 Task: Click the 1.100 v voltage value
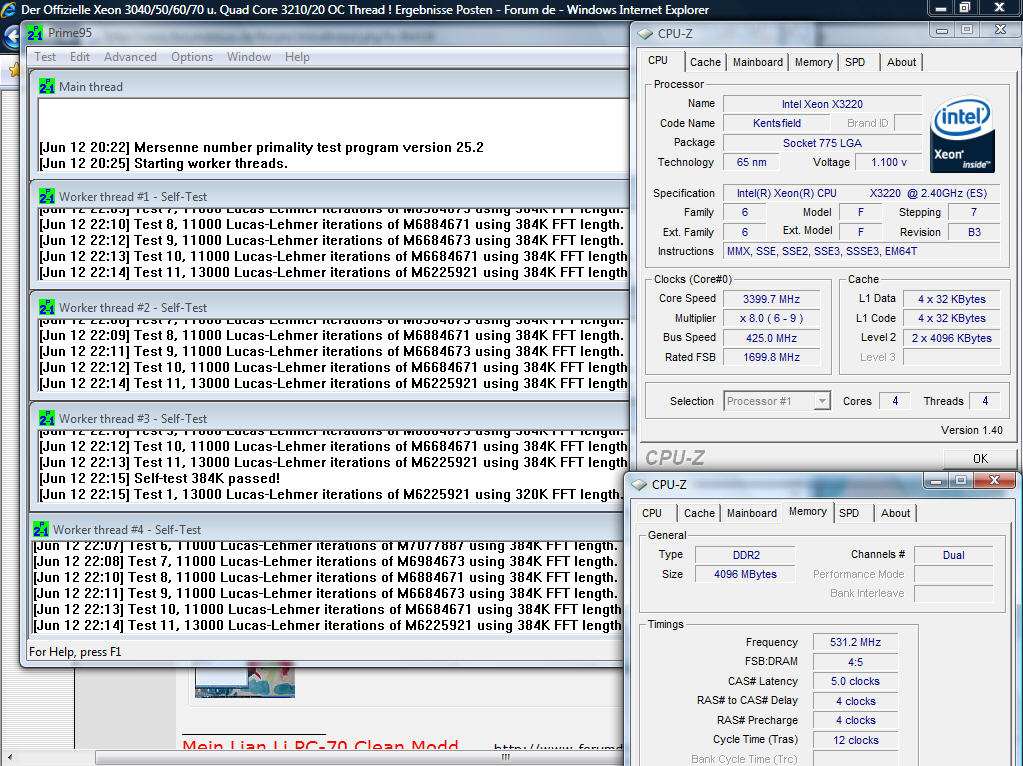point(888,162)
